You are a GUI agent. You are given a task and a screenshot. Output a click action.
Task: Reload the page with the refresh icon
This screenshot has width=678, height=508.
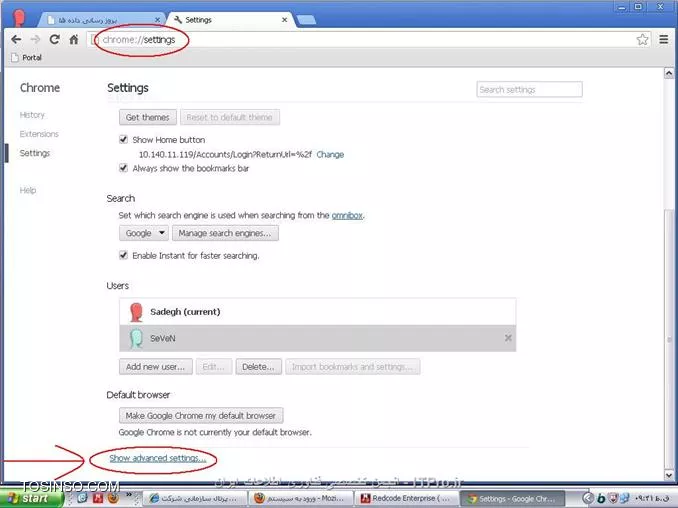click(54, 40)
